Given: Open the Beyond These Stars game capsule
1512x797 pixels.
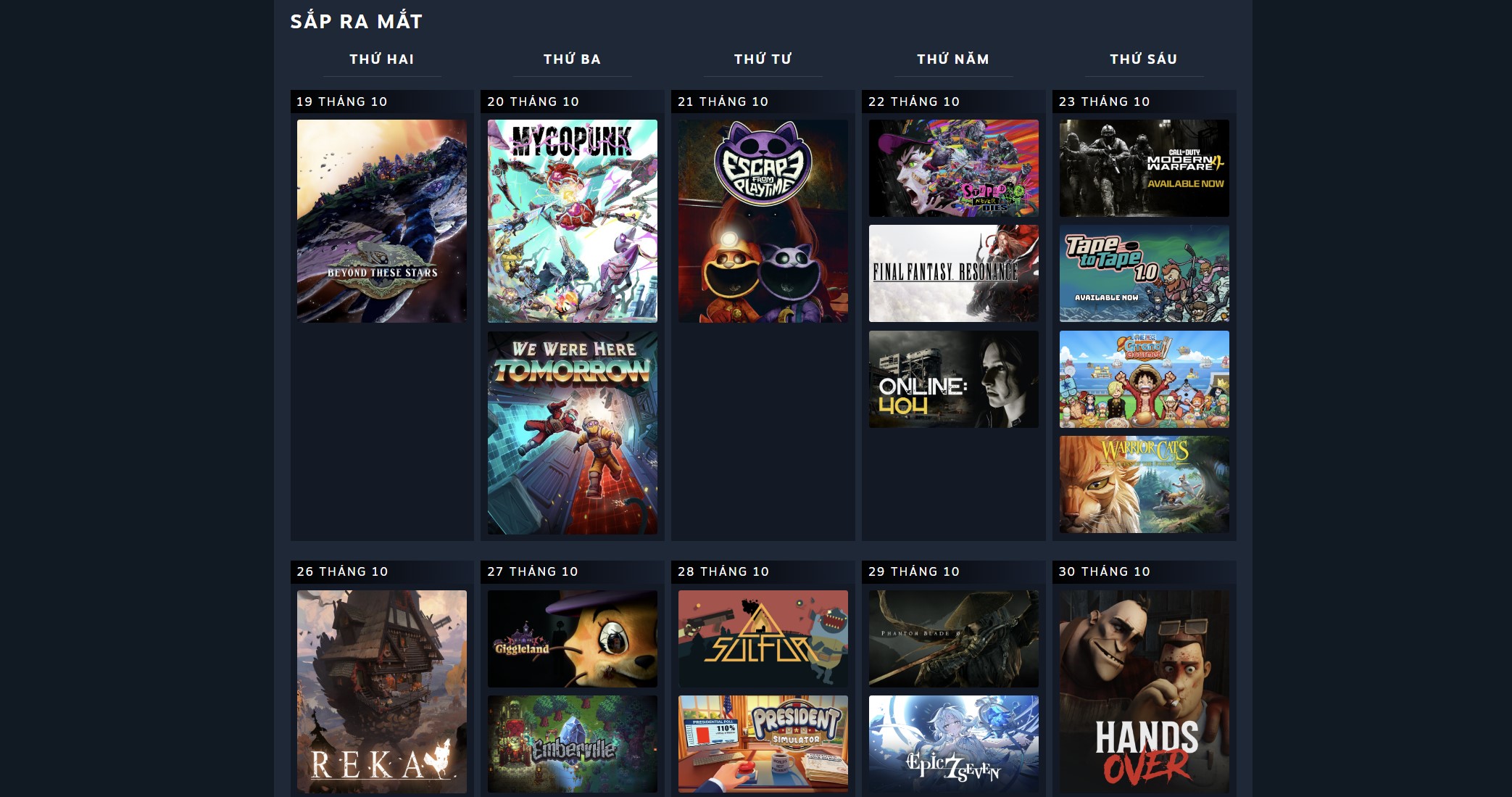Looking at the screenshot, I should point(382,221).
